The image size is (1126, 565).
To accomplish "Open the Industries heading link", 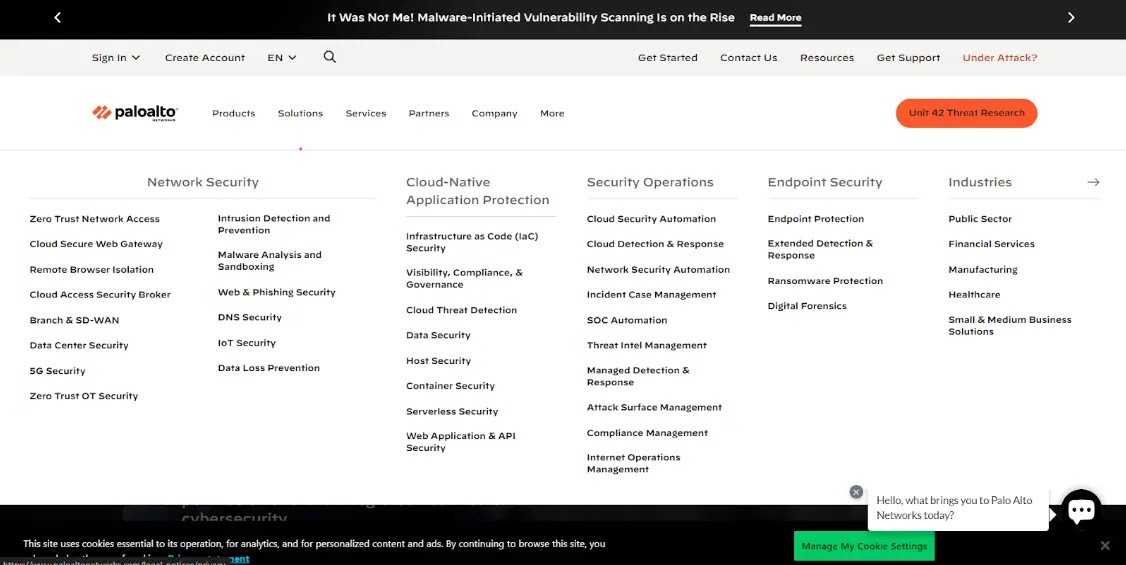I will pyautogui.click(x=980, y=182).
